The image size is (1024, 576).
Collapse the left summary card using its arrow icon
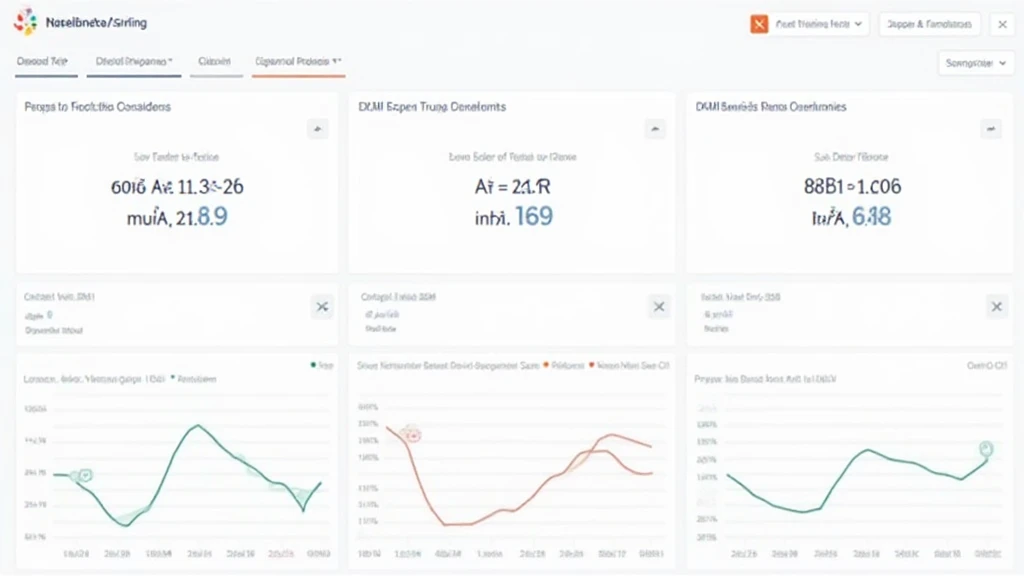(x=317, y=129)
